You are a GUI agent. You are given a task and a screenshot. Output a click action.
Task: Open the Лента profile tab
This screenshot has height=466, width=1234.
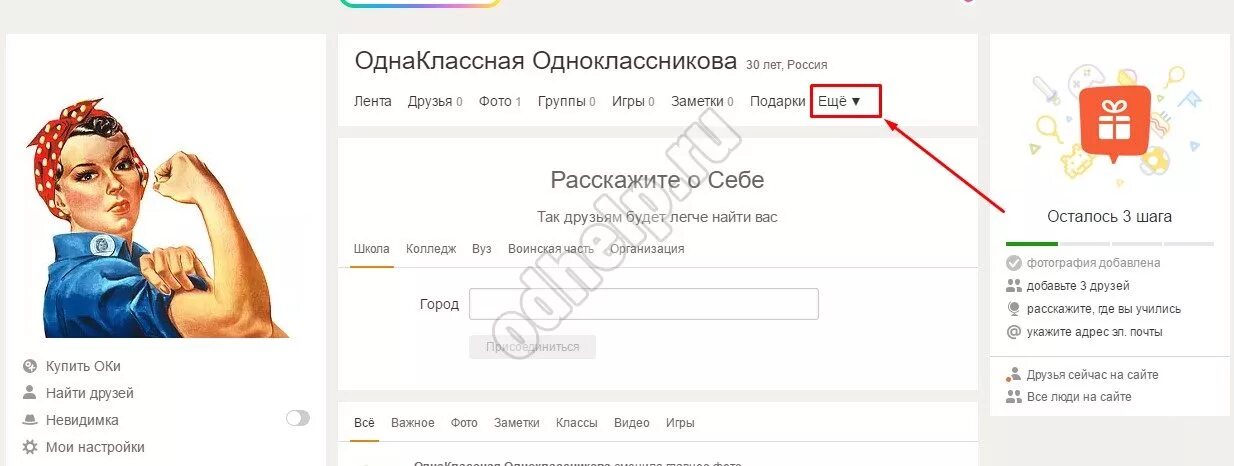click(373, 101)
